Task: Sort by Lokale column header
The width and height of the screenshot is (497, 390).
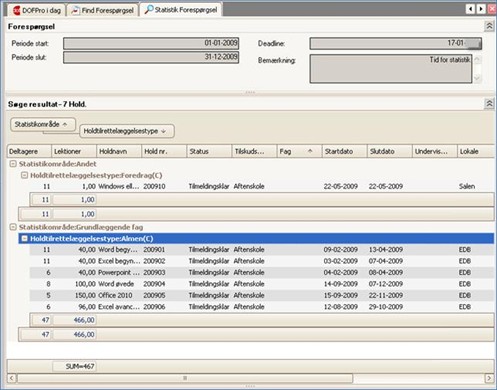Action: click(476, 151)
